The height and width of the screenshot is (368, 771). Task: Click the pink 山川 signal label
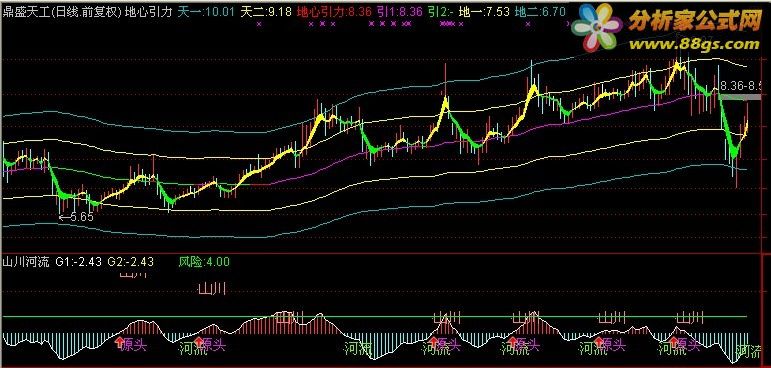click(212, 288)
